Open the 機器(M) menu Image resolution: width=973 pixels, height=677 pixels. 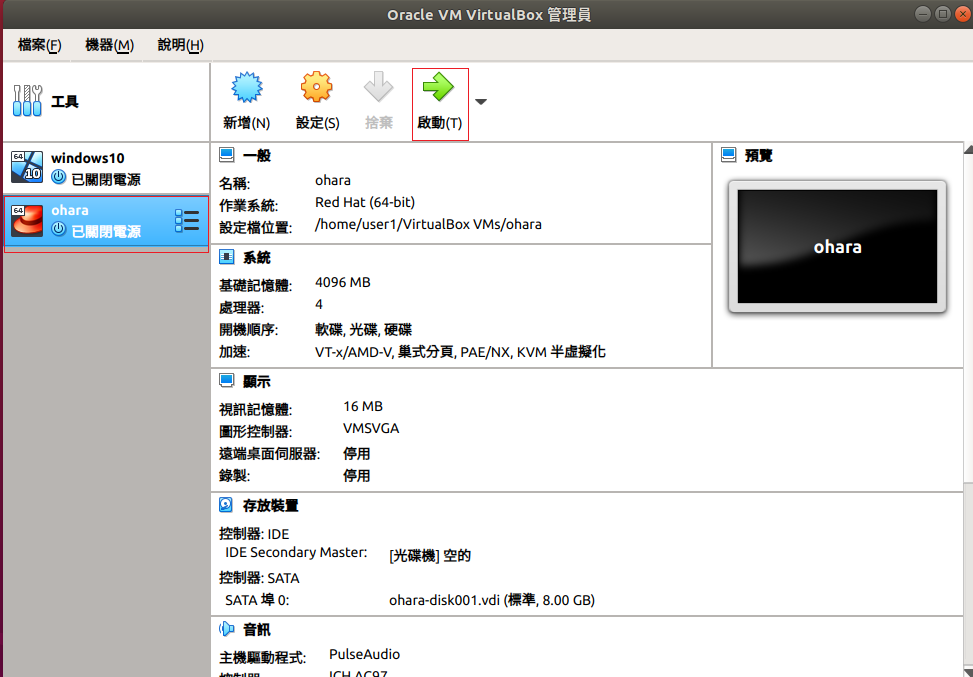109,45
